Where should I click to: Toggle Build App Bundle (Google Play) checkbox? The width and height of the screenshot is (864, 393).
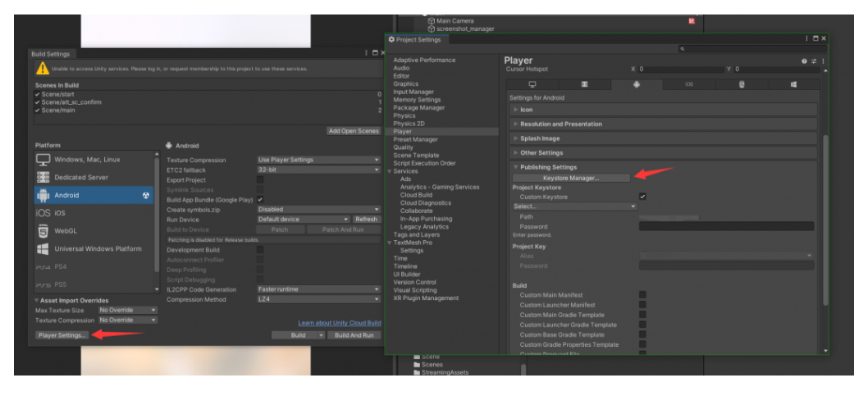click(x=260, y=200)
